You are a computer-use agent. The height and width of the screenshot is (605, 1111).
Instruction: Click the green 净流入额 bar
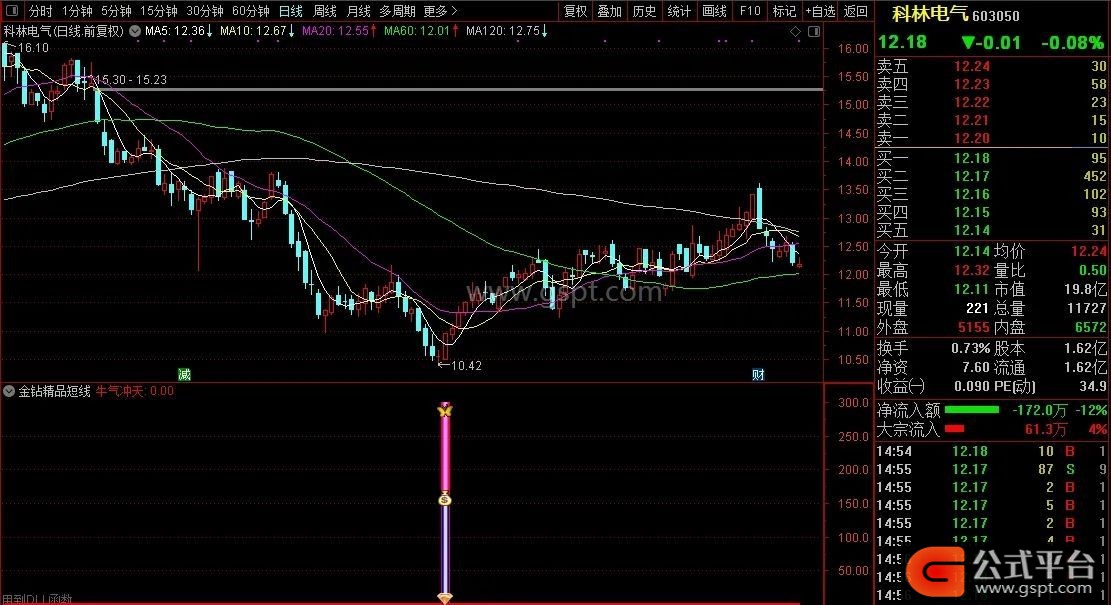971,409
